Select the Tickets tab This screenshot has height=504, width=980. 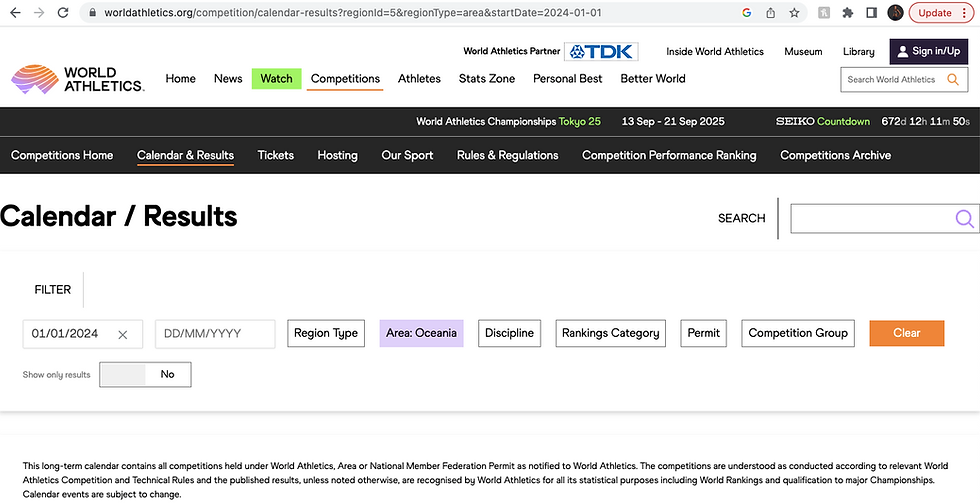[276, 155]
